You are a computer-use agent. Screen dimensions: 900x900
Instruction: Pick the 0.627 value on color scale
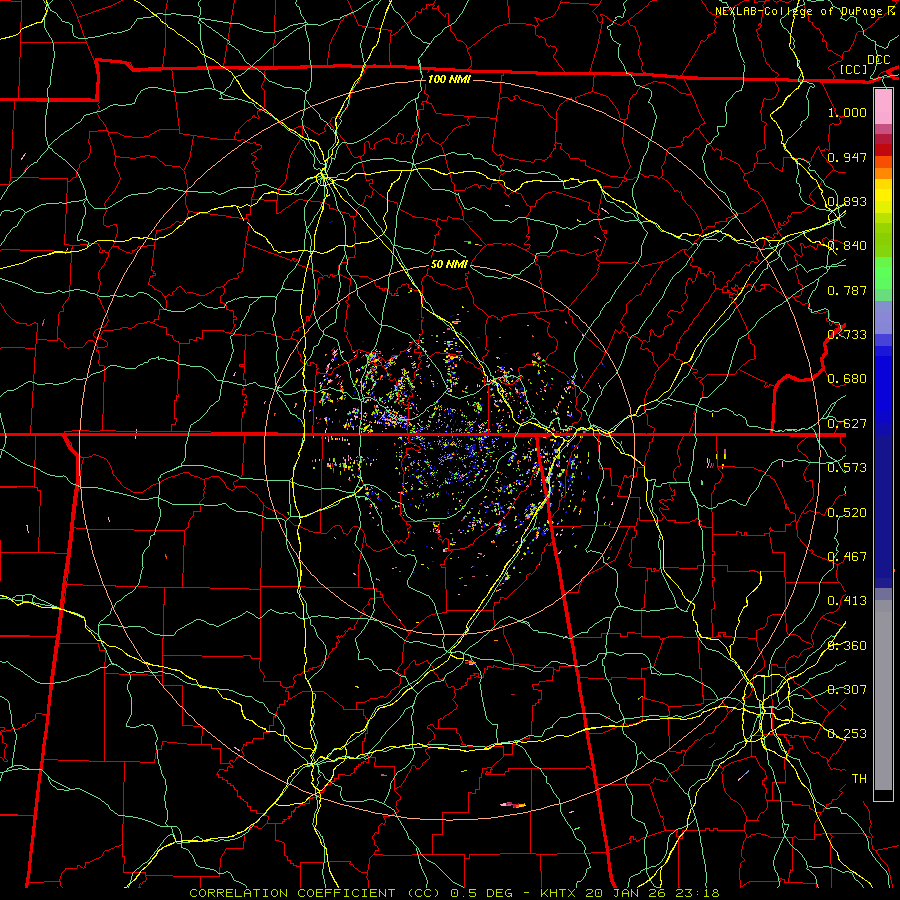click(847, 424)
